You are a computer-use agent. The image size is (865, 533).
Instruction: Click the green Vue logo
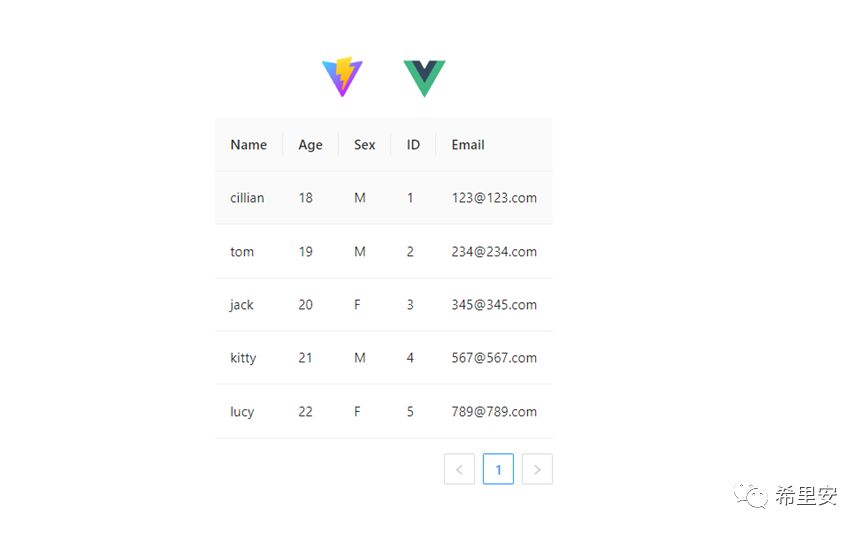(x=424, y=78)
